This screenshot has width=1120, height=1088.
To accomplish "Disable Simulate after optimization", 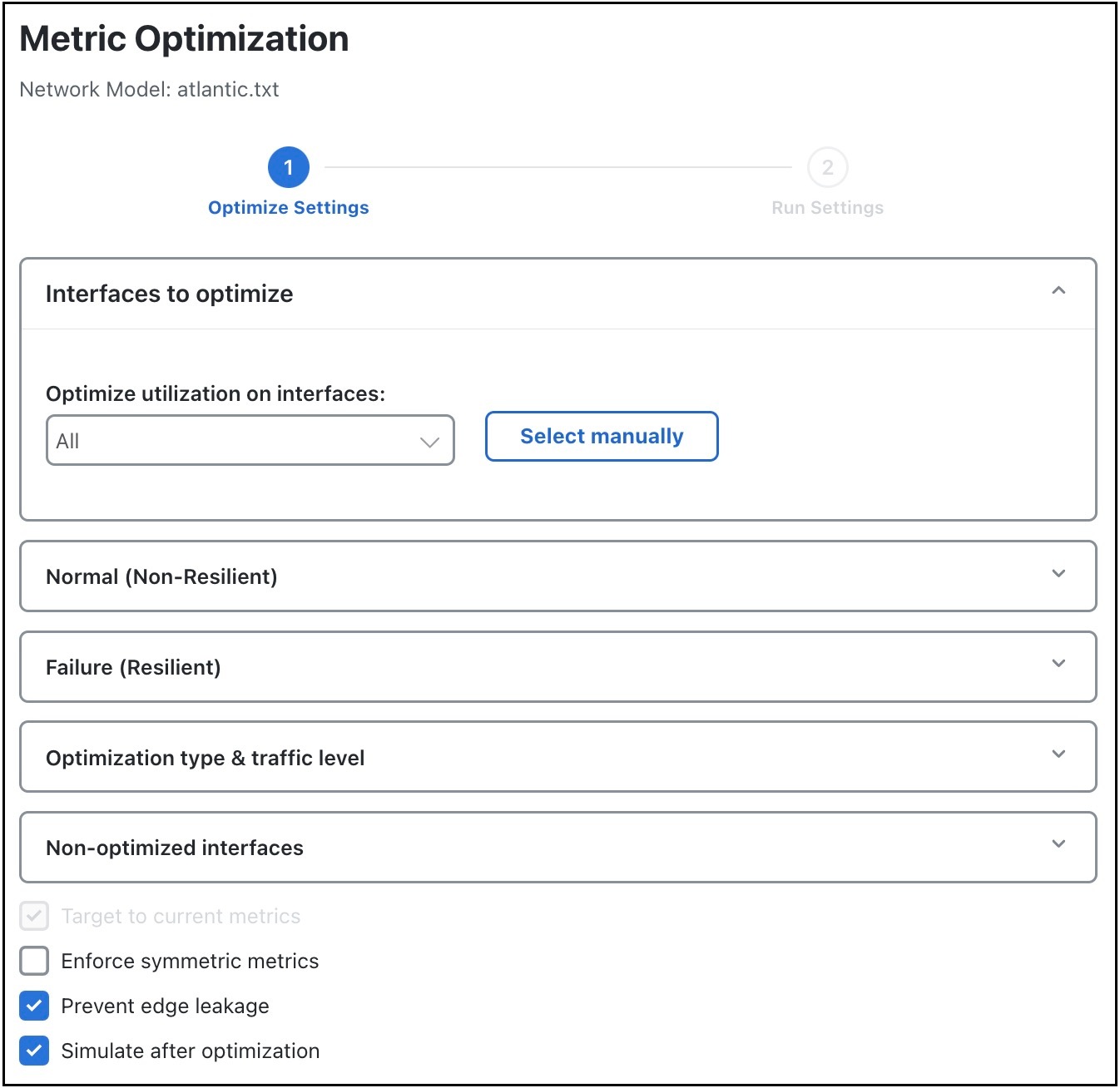I will pyautogui.click(x=33, y=1051).
